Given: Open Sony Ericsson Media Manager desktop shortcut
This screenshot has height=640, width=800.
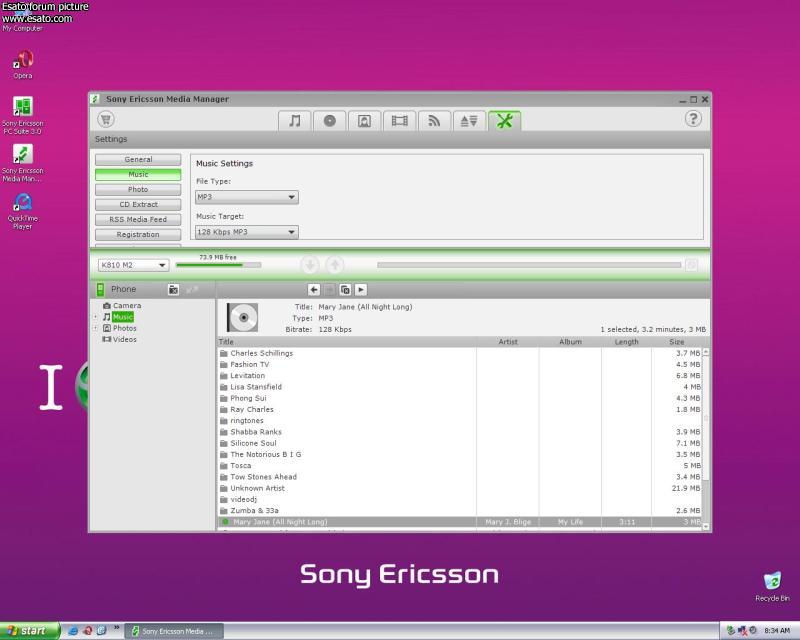Looking at the screenshot, I should pos(22,163).
